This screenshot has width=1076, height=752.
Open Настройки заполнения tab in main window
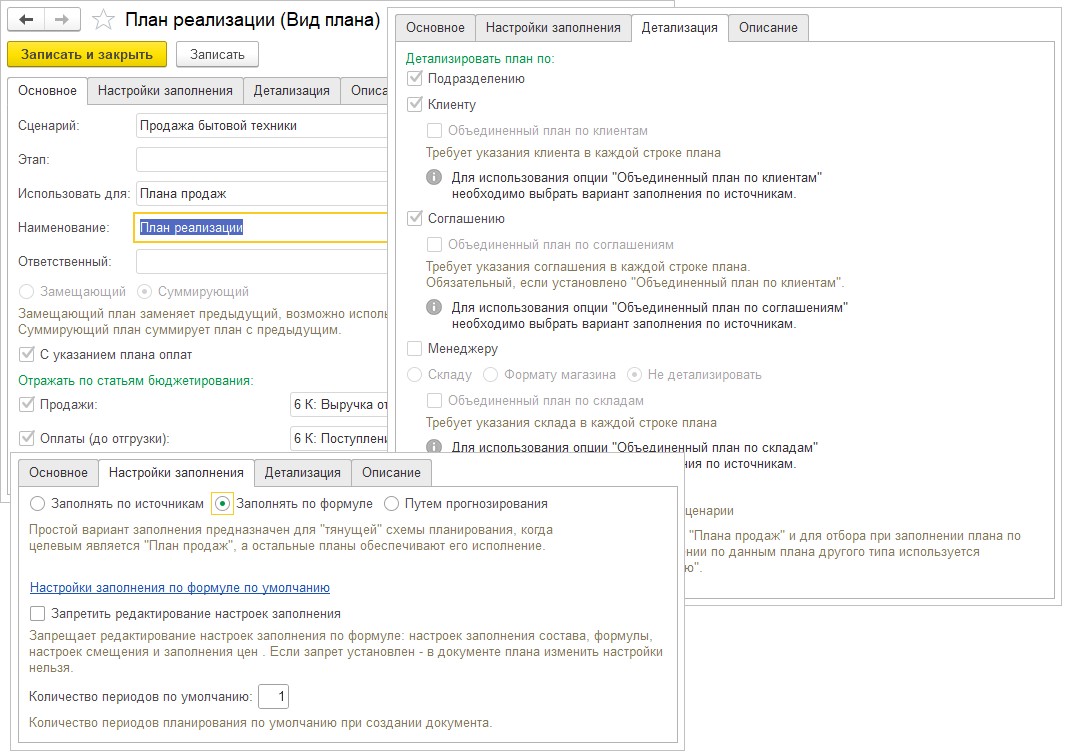click(x=165, y=91)
